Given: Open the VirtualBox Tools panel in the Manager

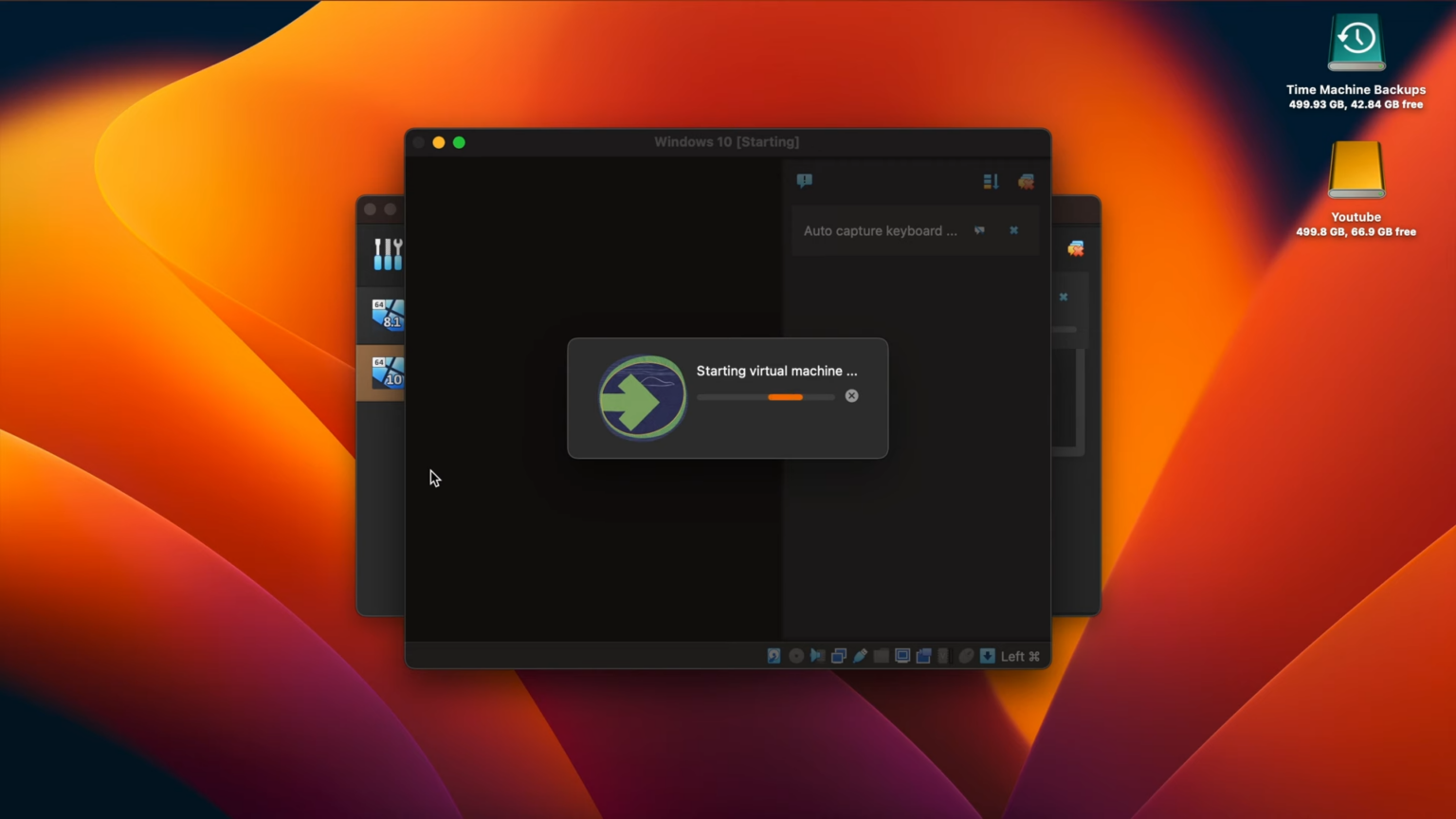Looking at the screenshot, I should click(387, 253).
